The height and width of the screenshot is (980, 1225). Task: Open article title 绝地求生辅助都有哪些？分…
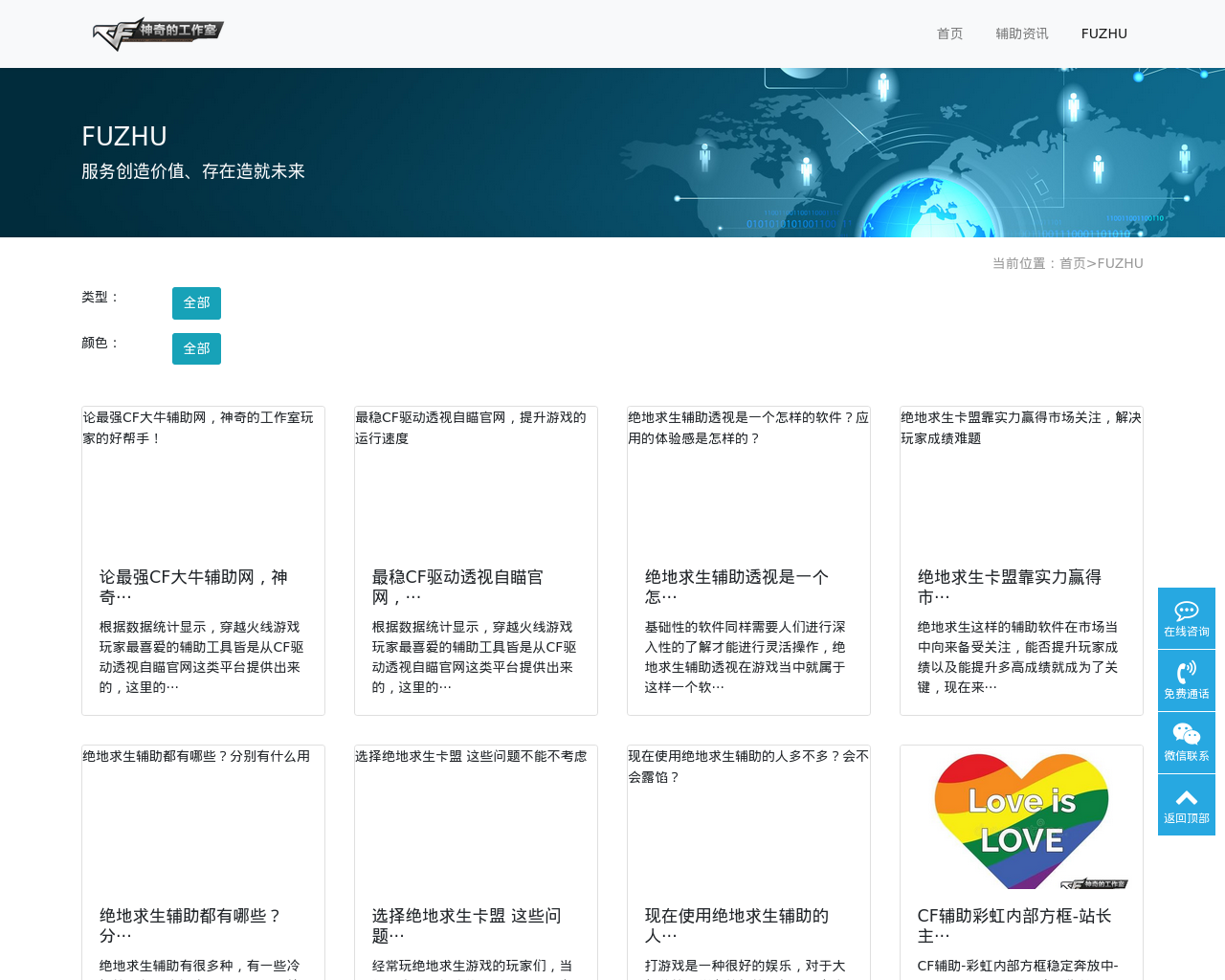coord(190,925)
